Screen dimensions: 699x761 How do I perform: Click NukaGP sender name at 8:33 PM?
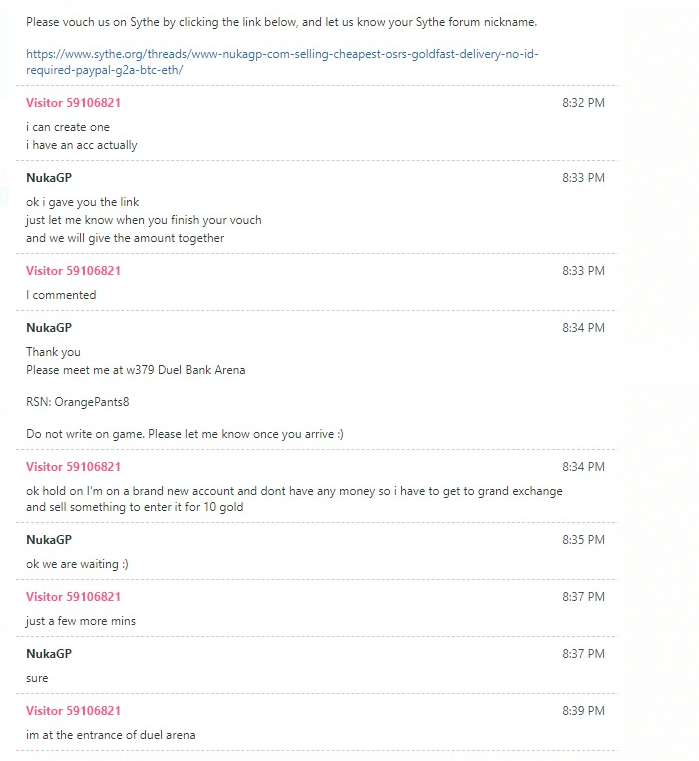(49, 178)
